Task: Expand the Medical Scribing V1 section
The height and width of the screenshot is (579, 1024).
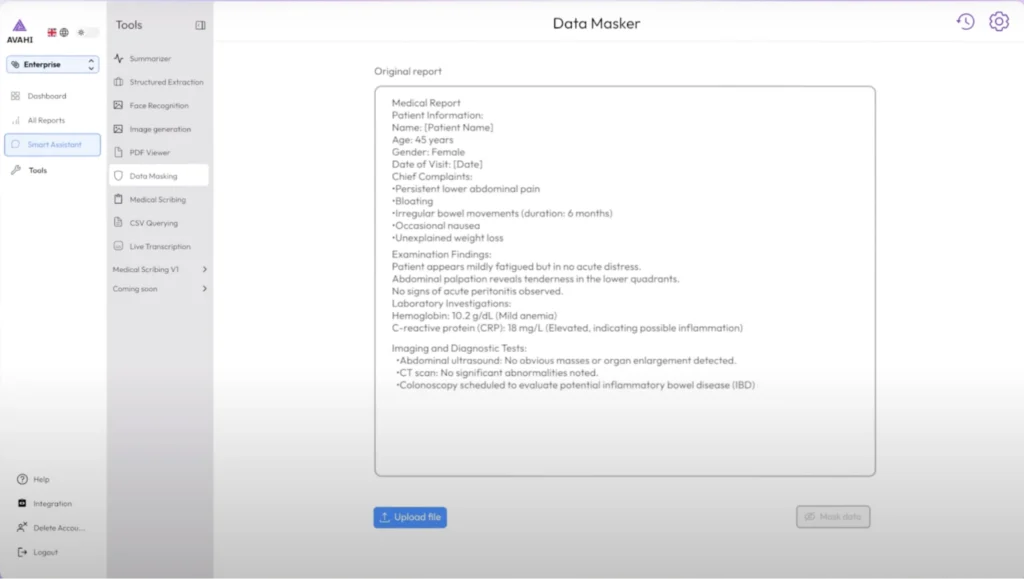Action: pyautogui.click(x=160, y=270)
